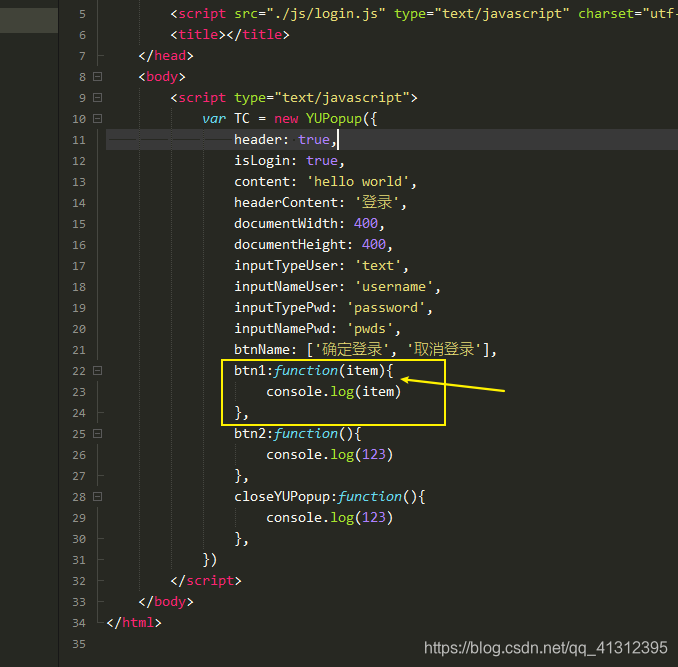
Task: Click line number 22 in the gutter
Action: (79, 371)
